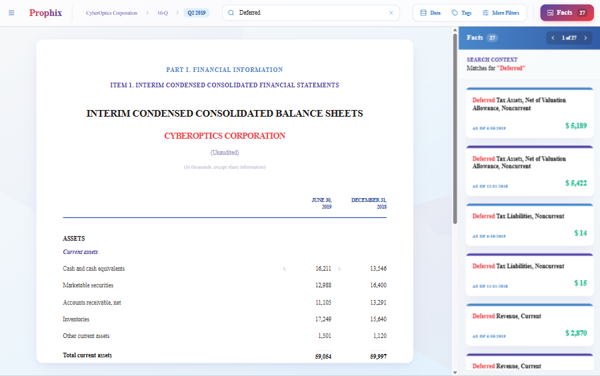Click the Cash and cash equivalents label
The height and width of the screenshot is (376, 600).
[x=94, y=269]
